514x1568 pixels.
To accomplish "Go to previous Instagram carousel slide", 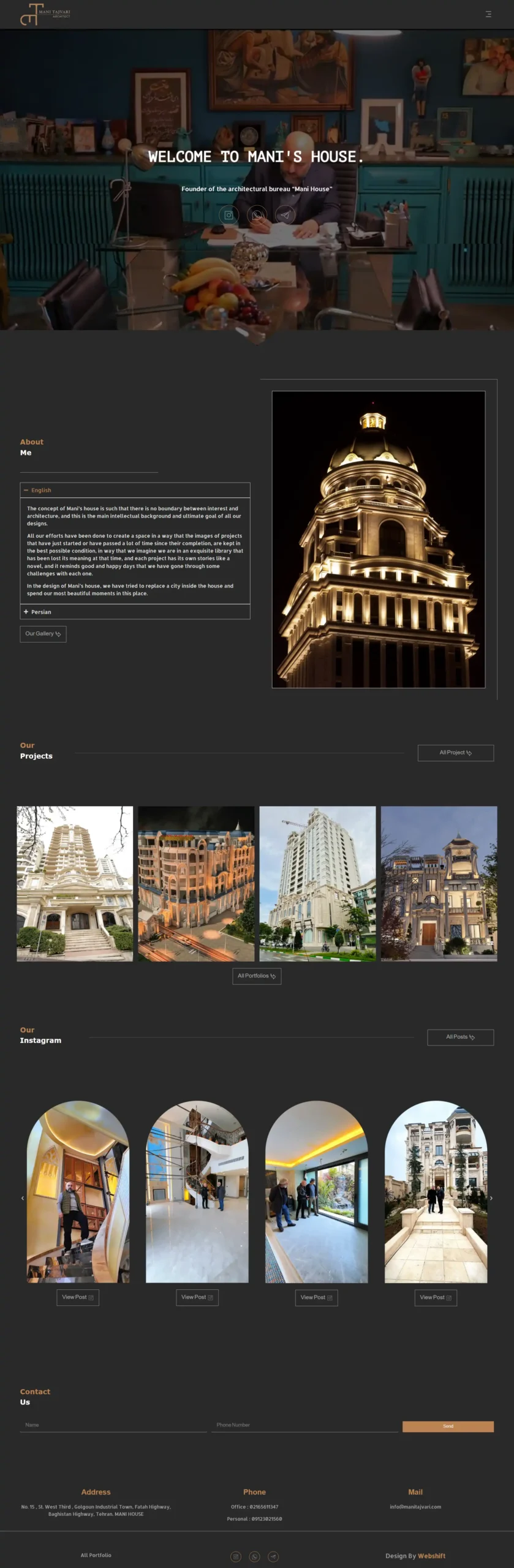I will pyautogui.click(x=23, y=1198).
